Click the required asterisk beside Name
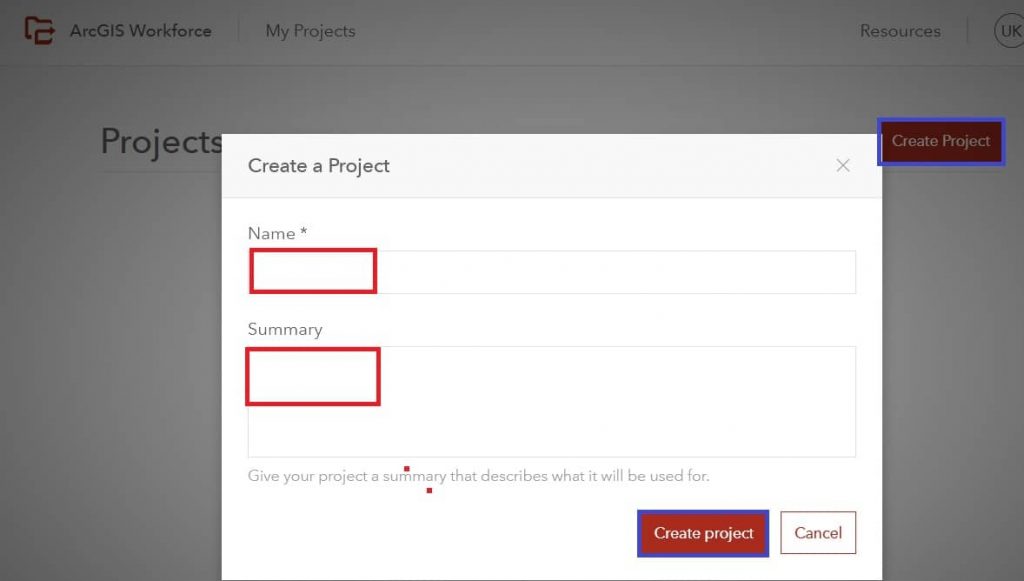The width and height of the screenshot is (1024, 581). pos(304,231)
